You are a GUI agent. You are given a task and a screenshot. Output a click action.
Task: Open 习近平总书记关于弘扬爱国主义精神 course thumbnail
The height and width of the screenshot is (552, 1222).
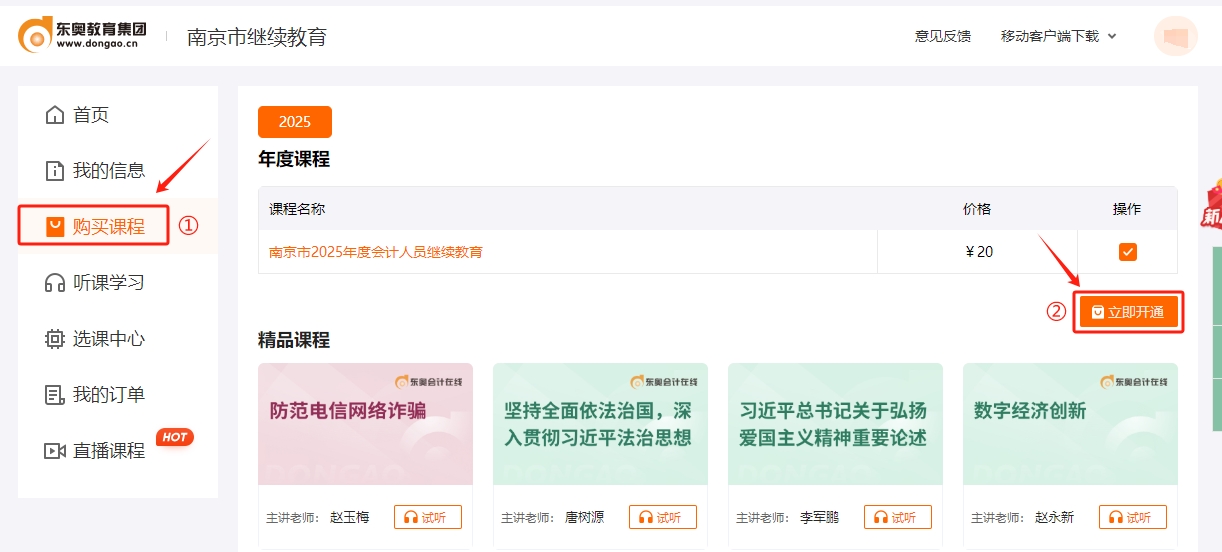coord(835,424)
